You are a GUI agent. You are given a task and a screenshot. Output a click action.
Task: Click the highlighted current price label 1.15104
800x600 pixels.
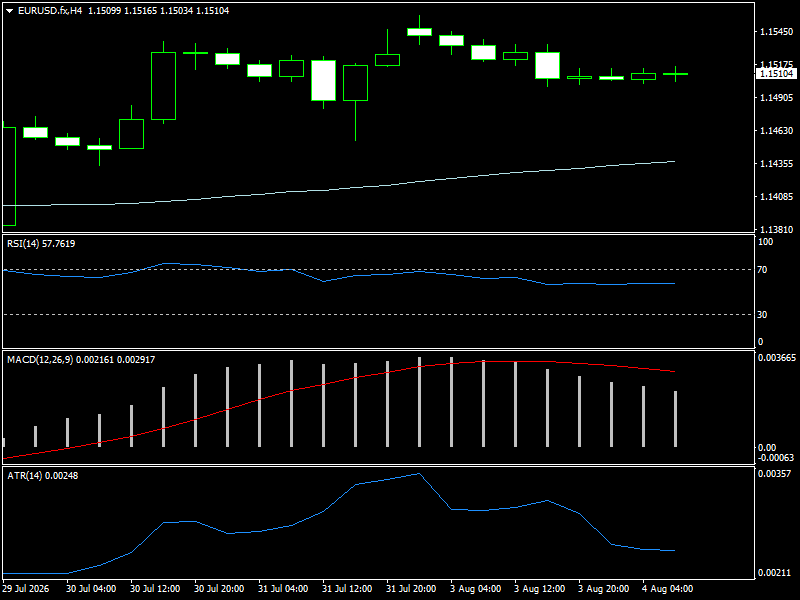tap(776, 74)
